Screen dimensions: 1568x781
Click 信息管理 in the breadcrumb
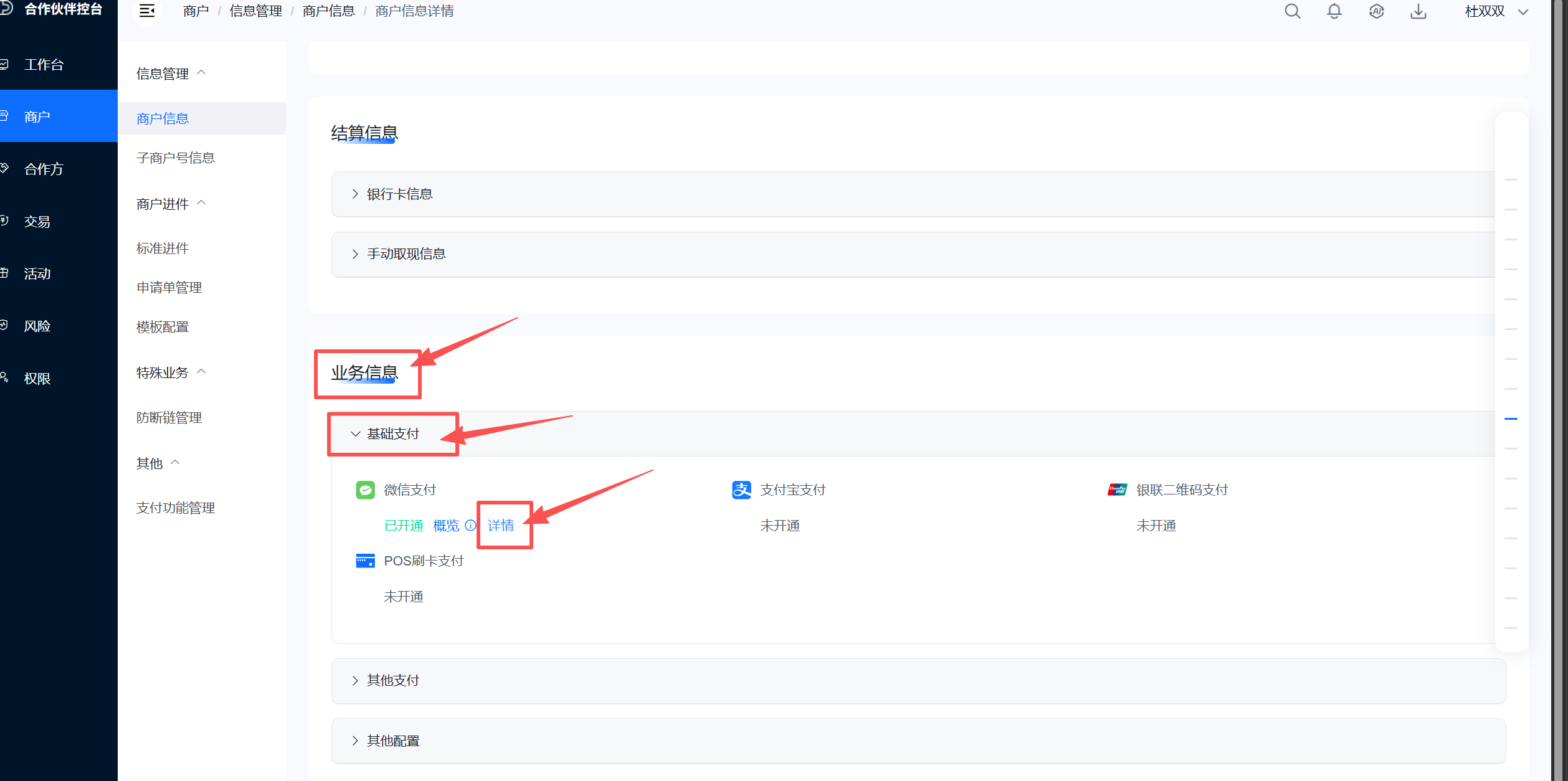(x=255, y=11)
